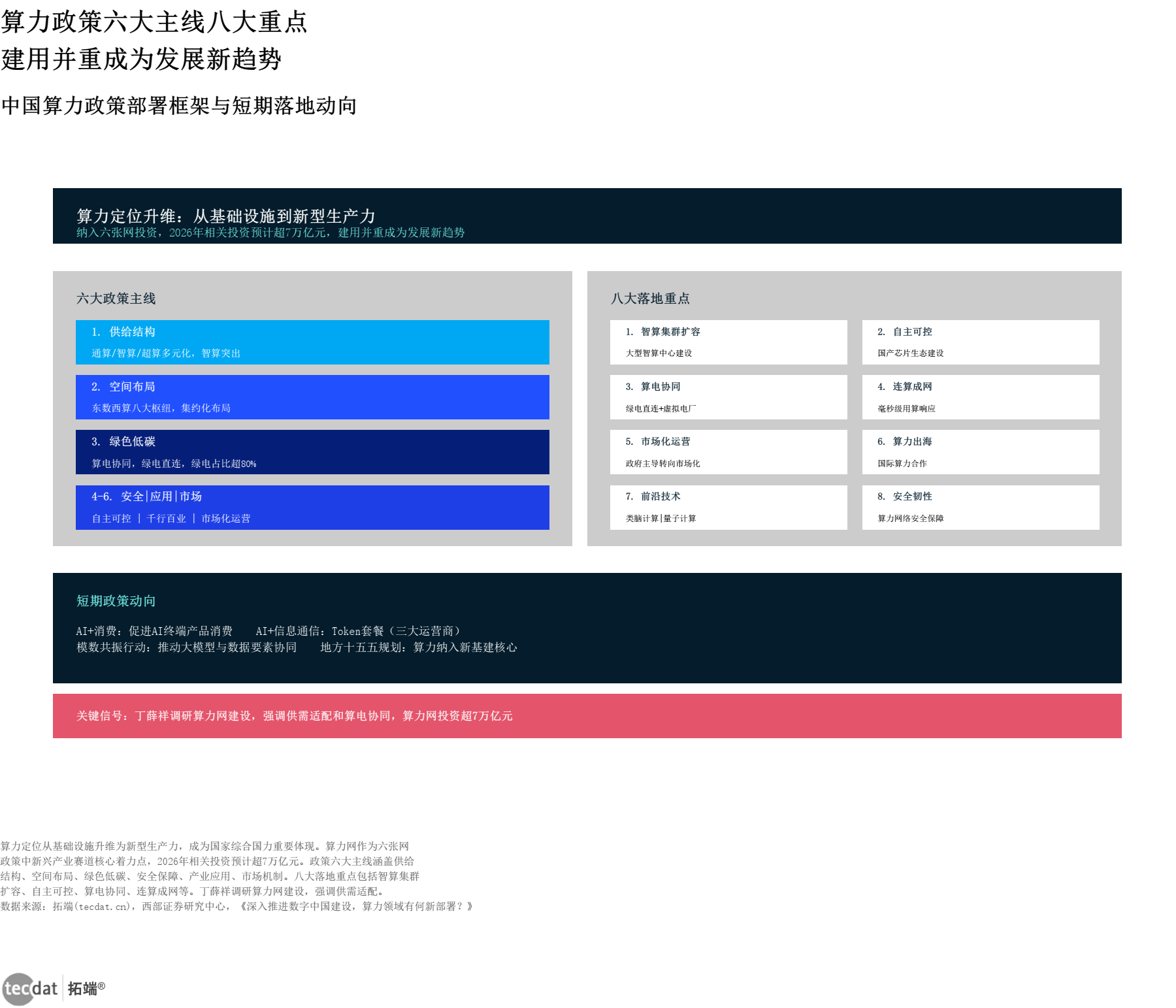
Task: Click the 6. 算力出海 card title
Action: click(x=905, y=442)
